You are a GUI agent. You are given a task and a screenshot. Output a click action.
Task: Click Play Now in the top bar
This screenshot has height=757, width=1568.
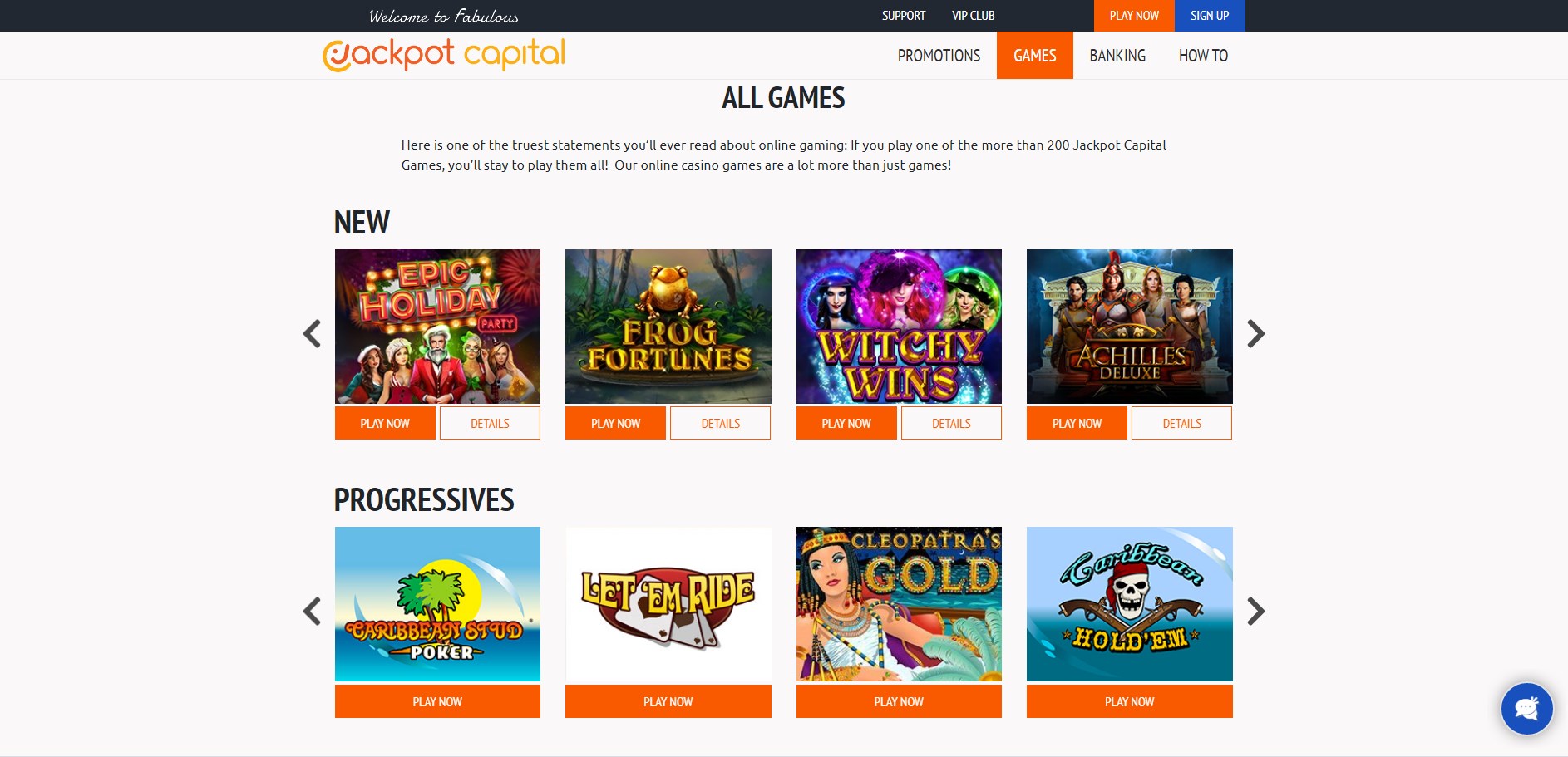[x=1134, y=16]
